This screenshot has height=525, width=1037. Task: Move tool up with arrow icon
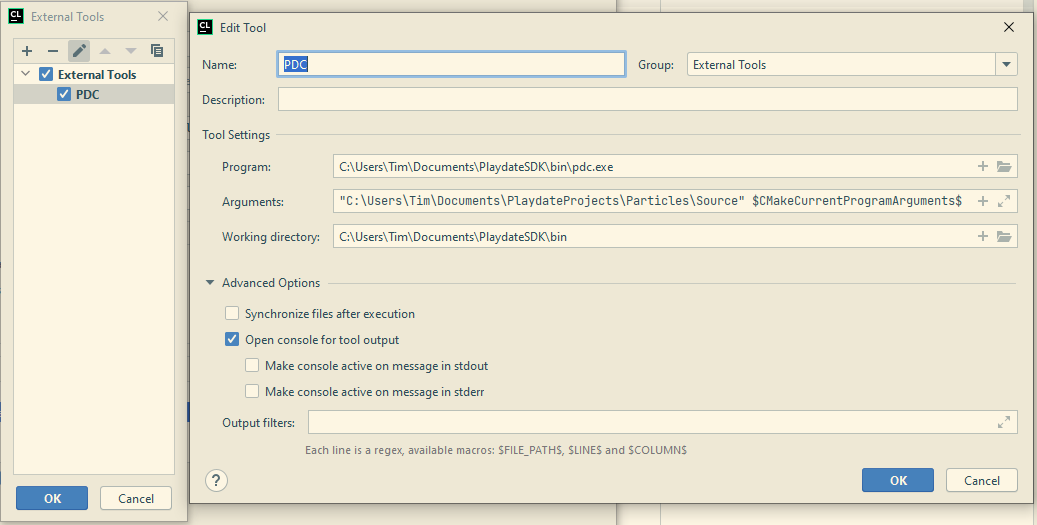pos(104,51)
